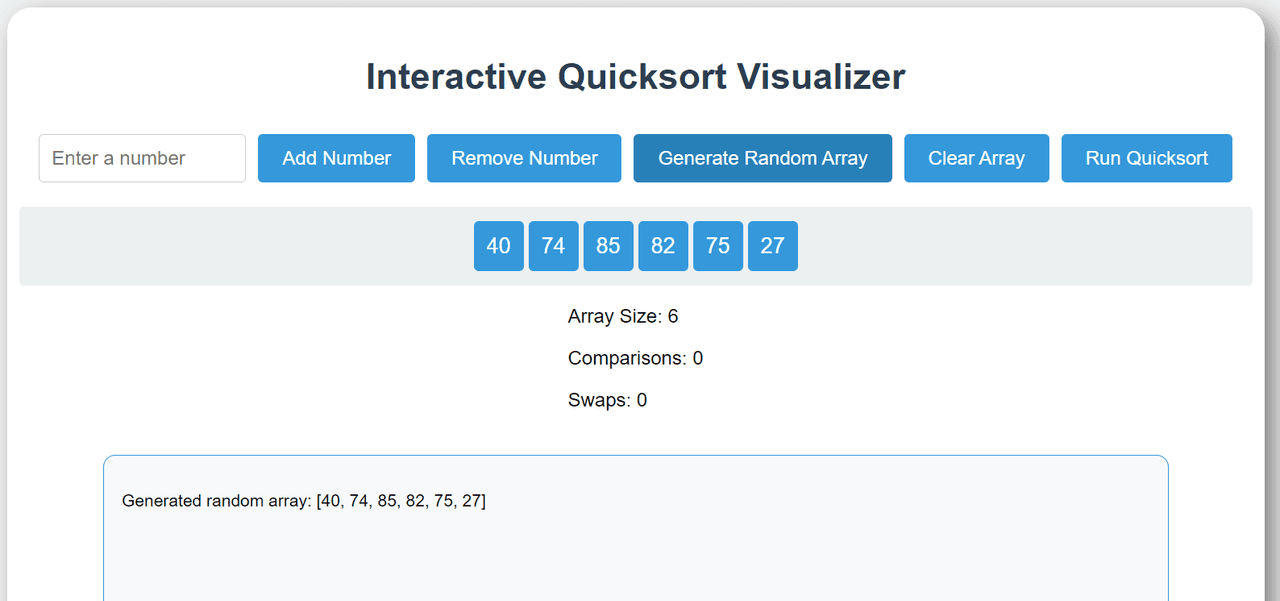
Task: Select the array tile showing 40
Action: tap(498, 246)
